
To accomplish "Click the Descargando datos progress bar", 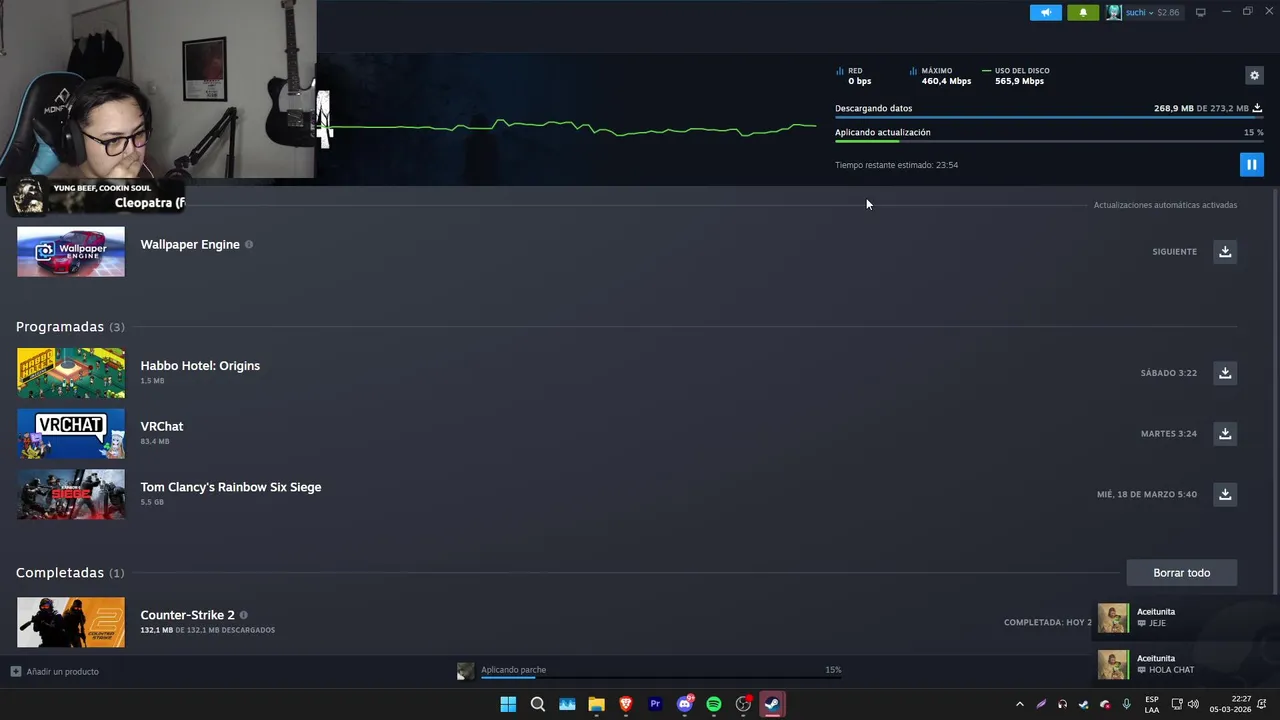I will [1049, 117].
